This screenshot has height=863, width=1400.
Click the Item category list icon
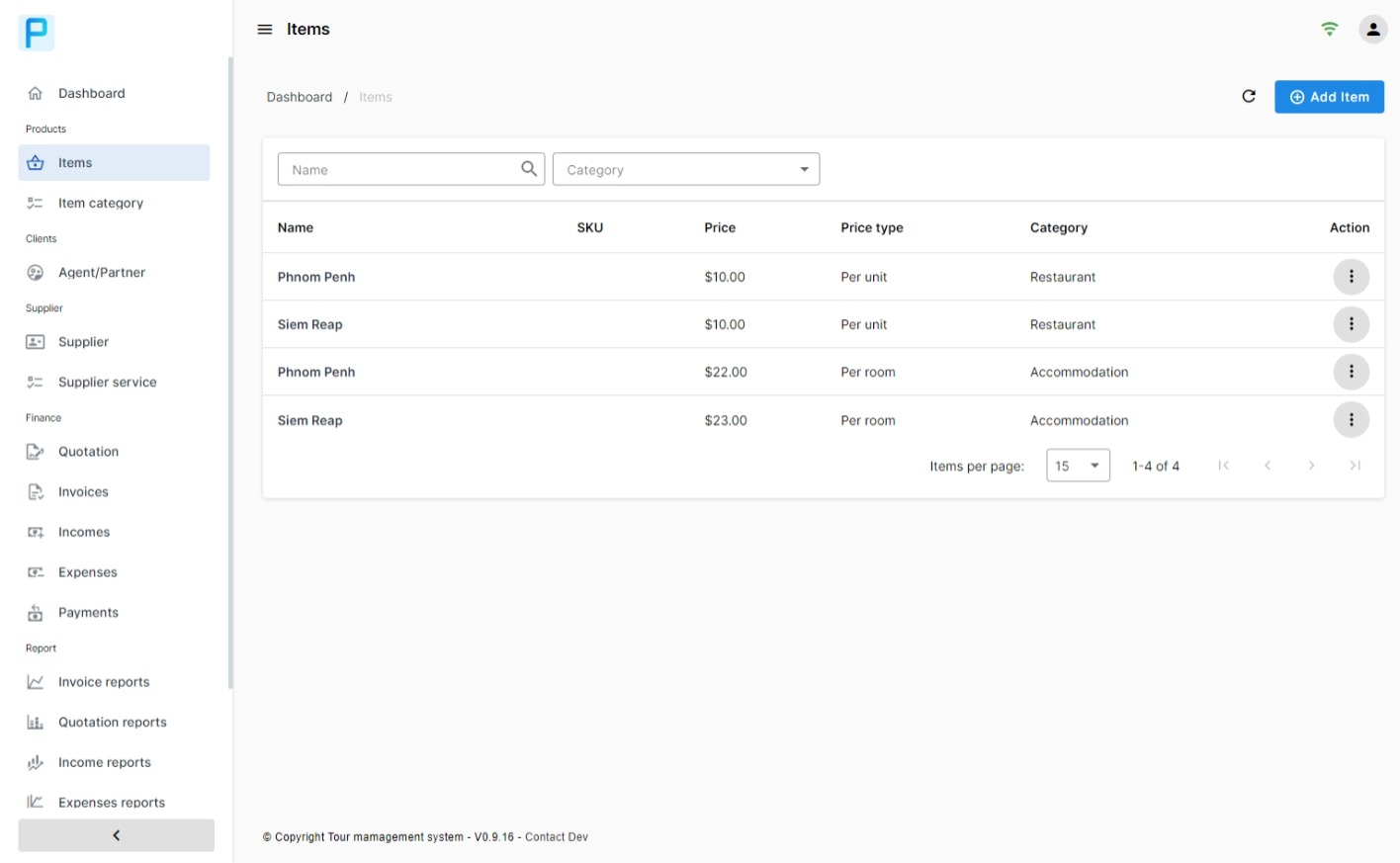pos(36,203)
